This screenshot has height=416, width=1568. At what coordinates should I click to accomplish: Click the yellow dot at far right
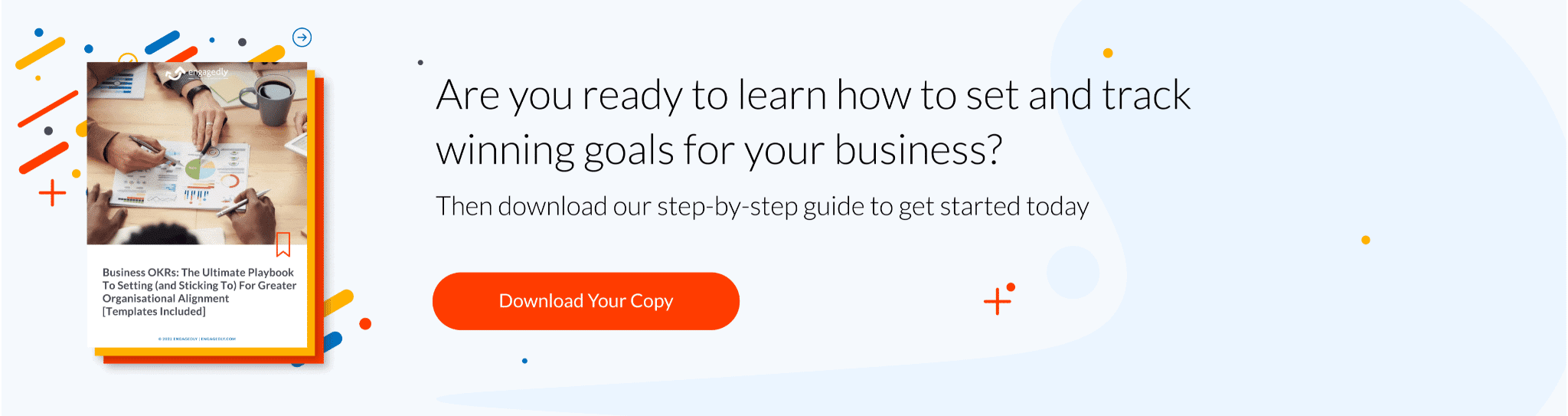(1365, 240)
